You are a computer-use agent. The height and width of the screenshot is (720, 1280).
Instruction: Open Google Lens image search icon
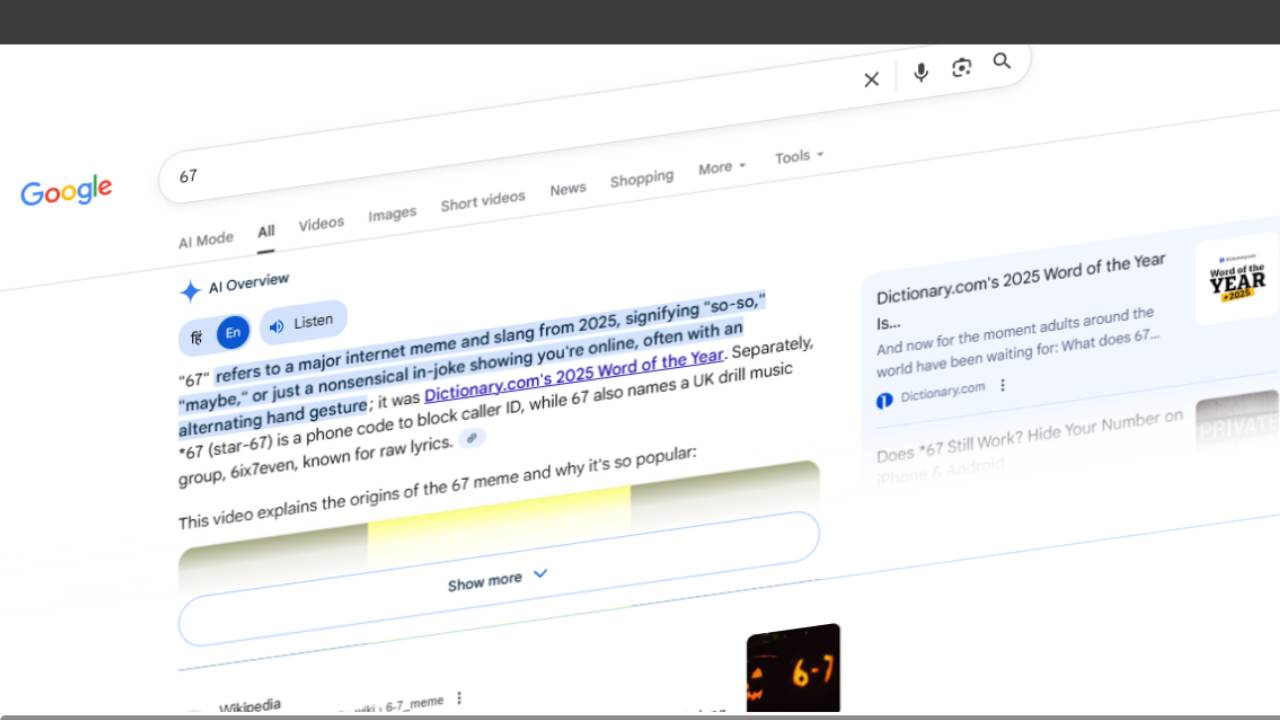961,67
